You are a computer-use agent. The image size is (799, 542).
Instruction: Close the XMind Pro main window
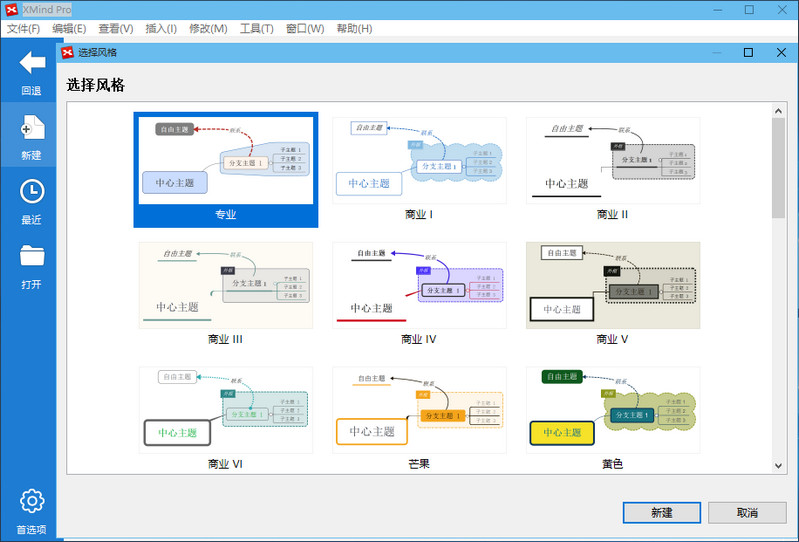[782, 10]
